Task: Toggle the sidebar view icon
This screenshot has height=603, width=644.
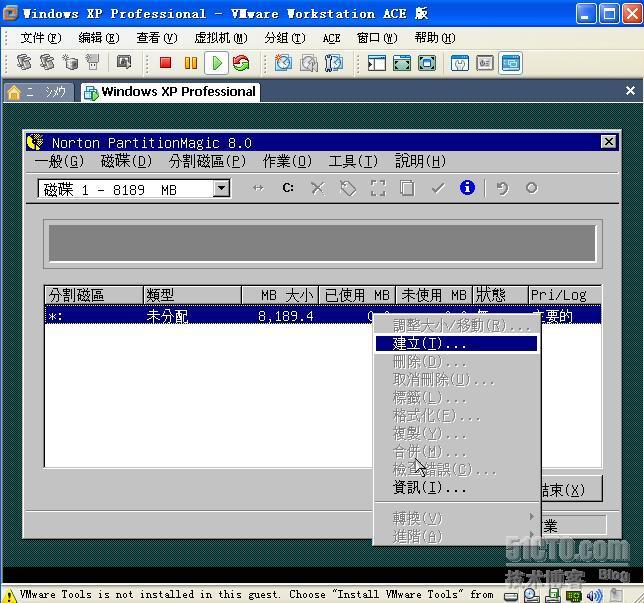Action: [377, 63]
